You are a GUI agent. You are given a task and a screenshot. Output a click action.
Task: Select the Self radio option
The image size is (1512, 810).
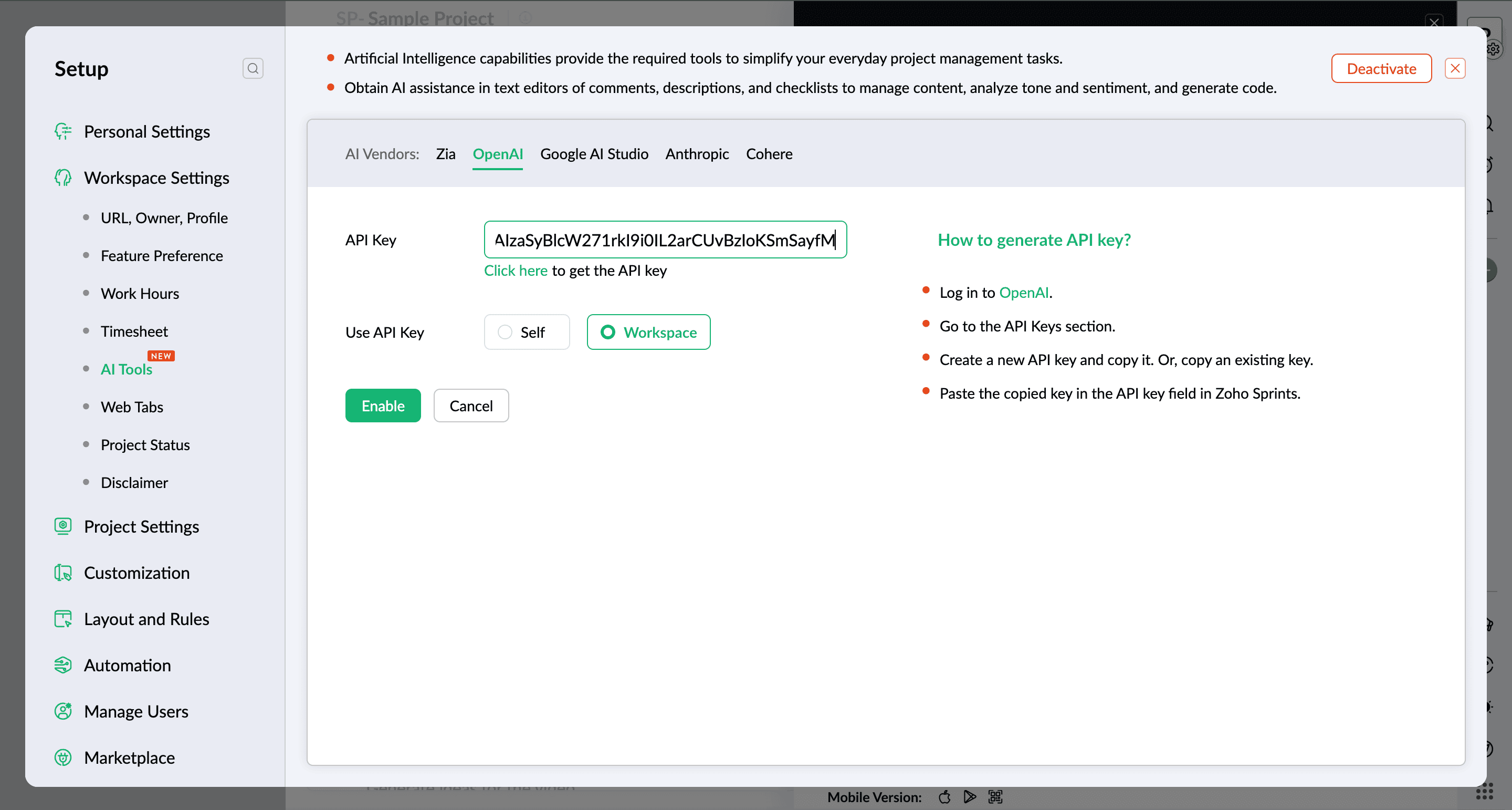pos(527,332)
